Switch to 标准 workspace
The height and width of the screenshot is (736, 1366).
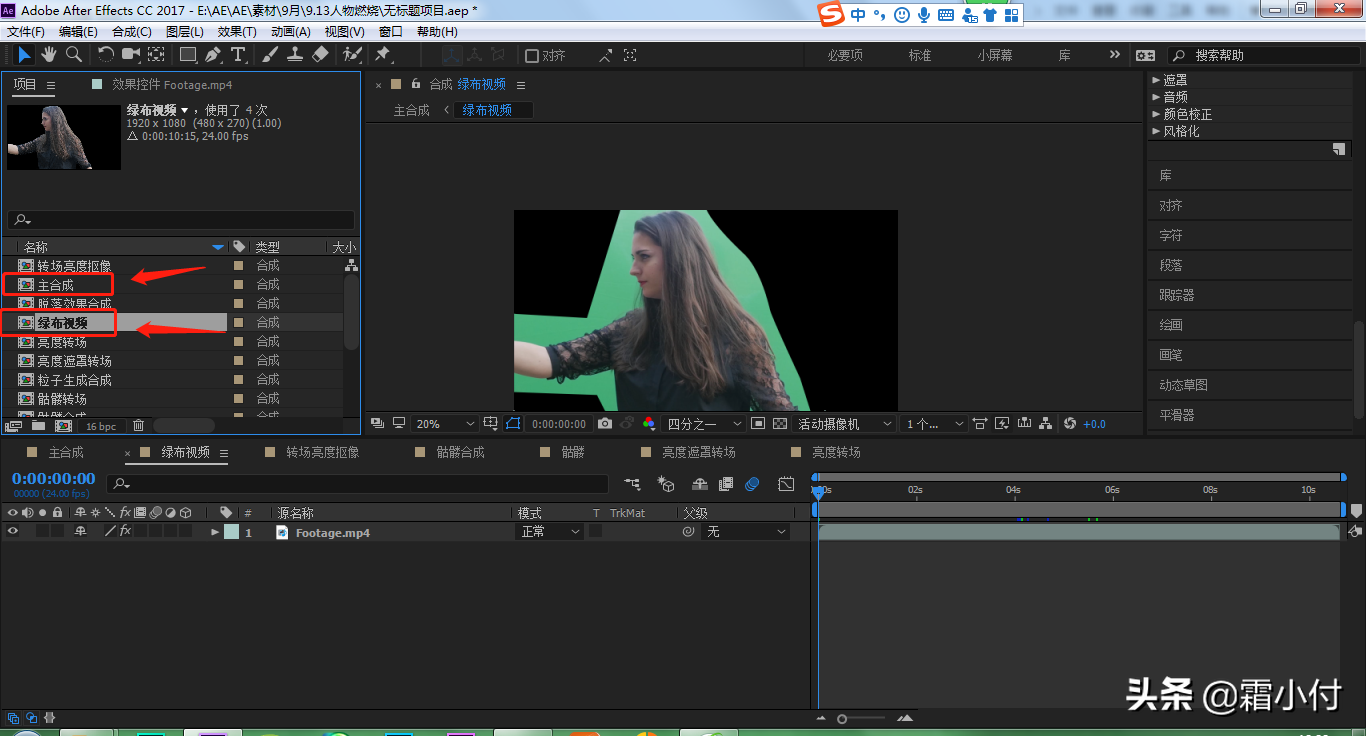click(920, 56)
